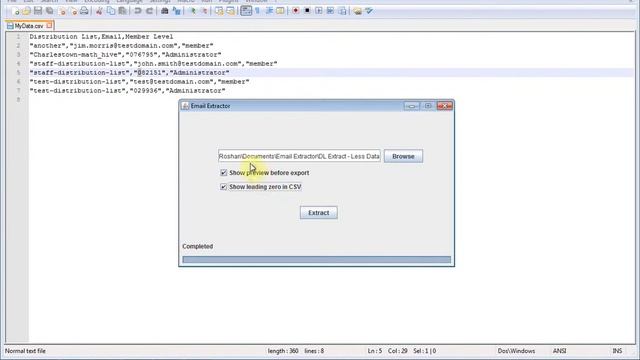Click the completed progress bar in Email Extractor
This screenshot has width=640, height=360.
pyautogui.click(x=317, y=260)
